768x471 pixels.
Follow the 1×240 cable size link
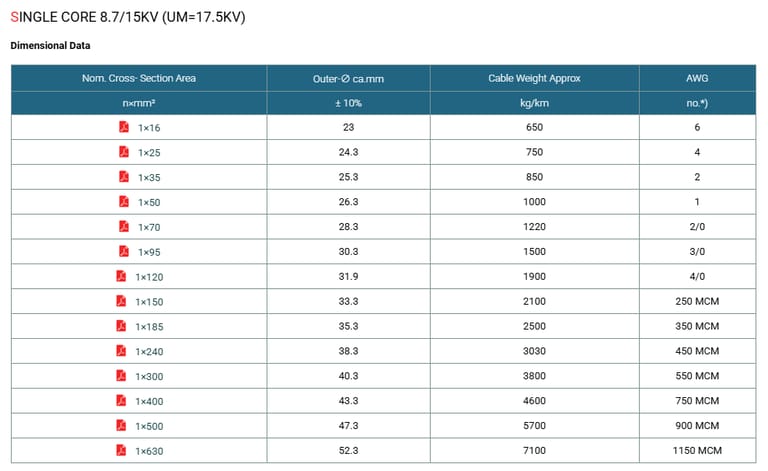[x=149, y=351]
